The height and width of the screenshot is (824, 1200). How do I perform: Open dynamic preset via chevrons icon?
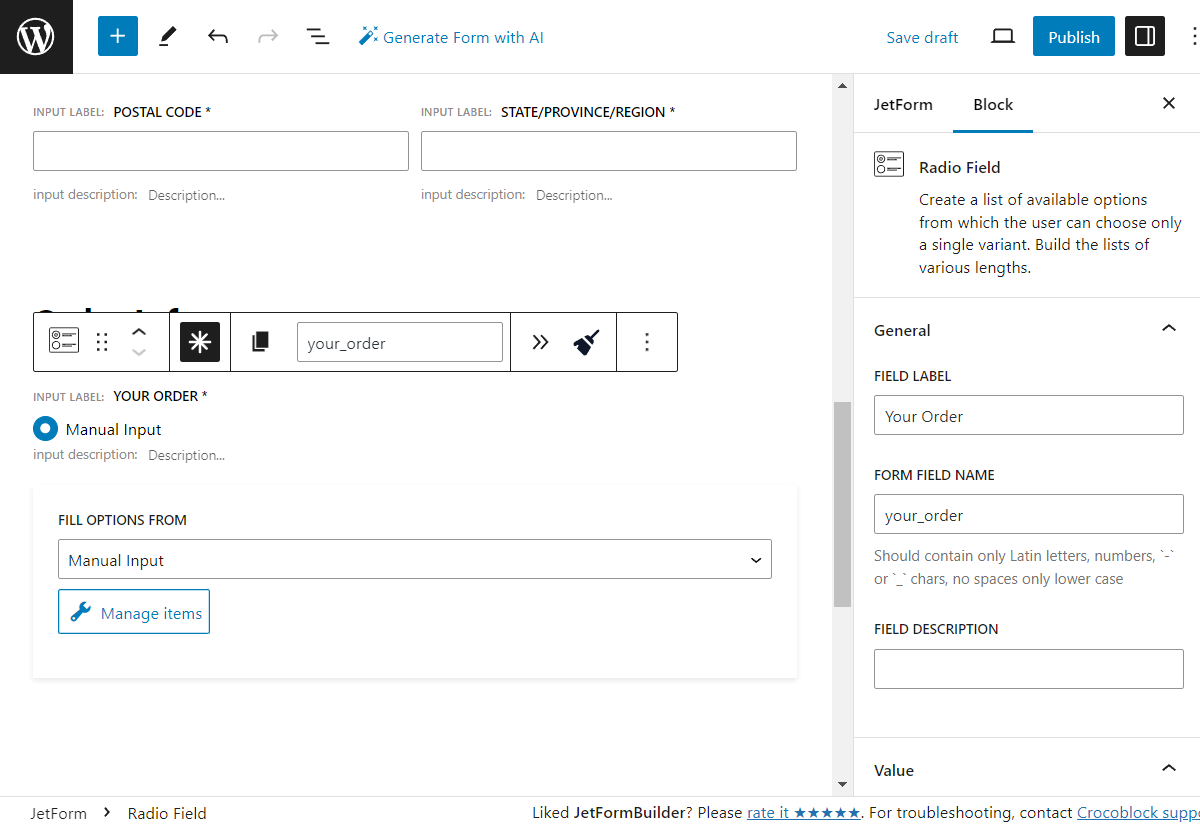pyautogui.click(x=540, y=341)
